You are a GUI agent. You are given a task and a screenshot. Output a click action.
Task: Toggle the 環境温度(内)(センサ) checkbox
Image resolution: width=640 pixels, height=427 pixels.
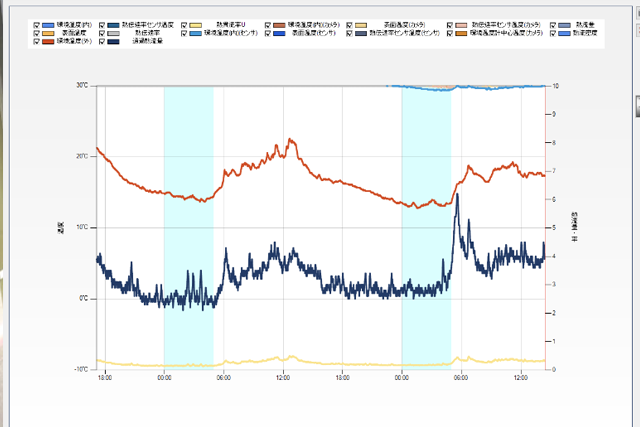[184, 33]
